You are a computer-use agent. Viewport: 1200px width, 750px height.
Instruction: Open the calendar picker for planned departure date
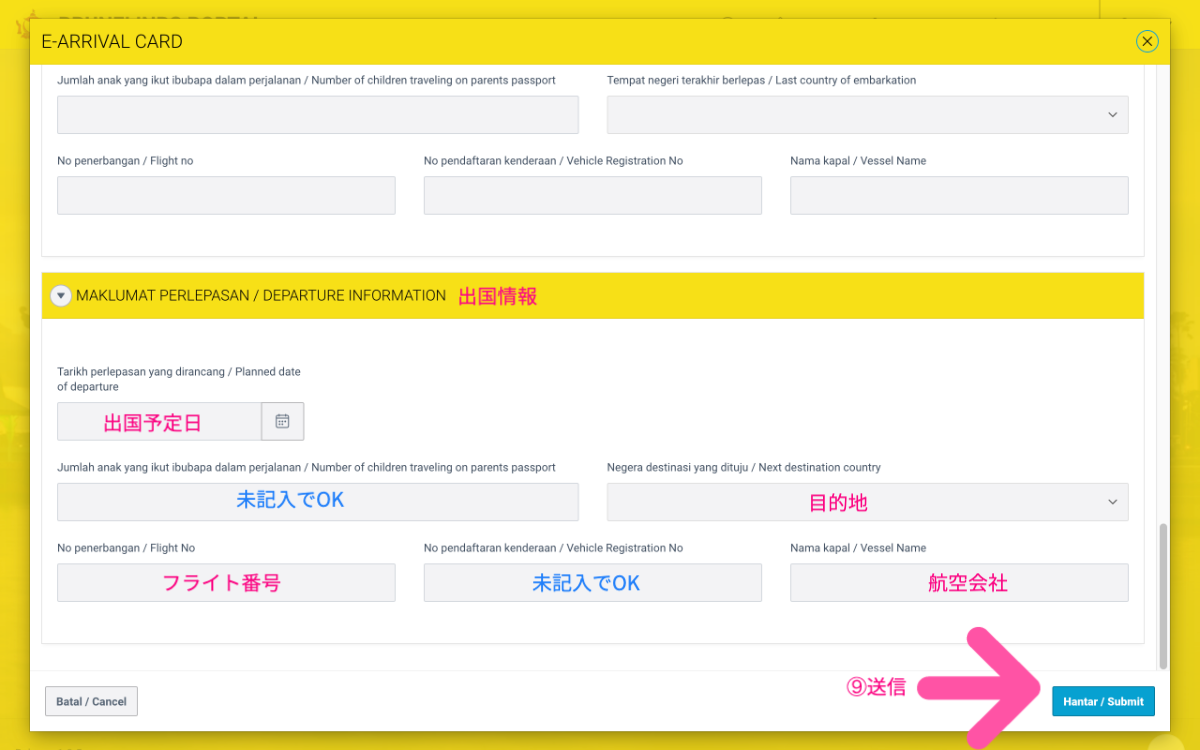tap(282, 421)
